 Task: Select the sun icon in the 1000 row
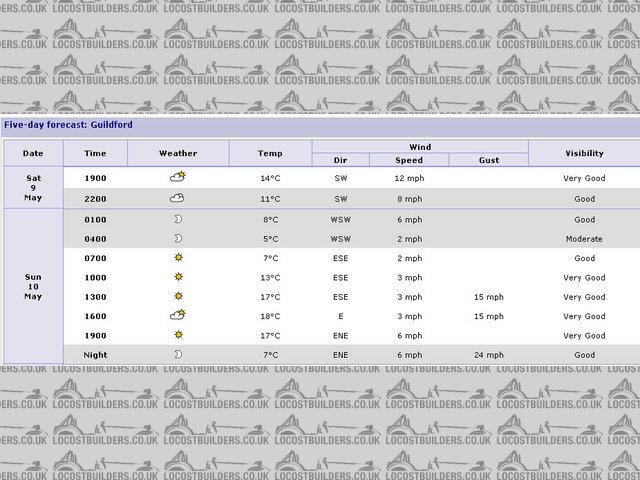[178, 277]
